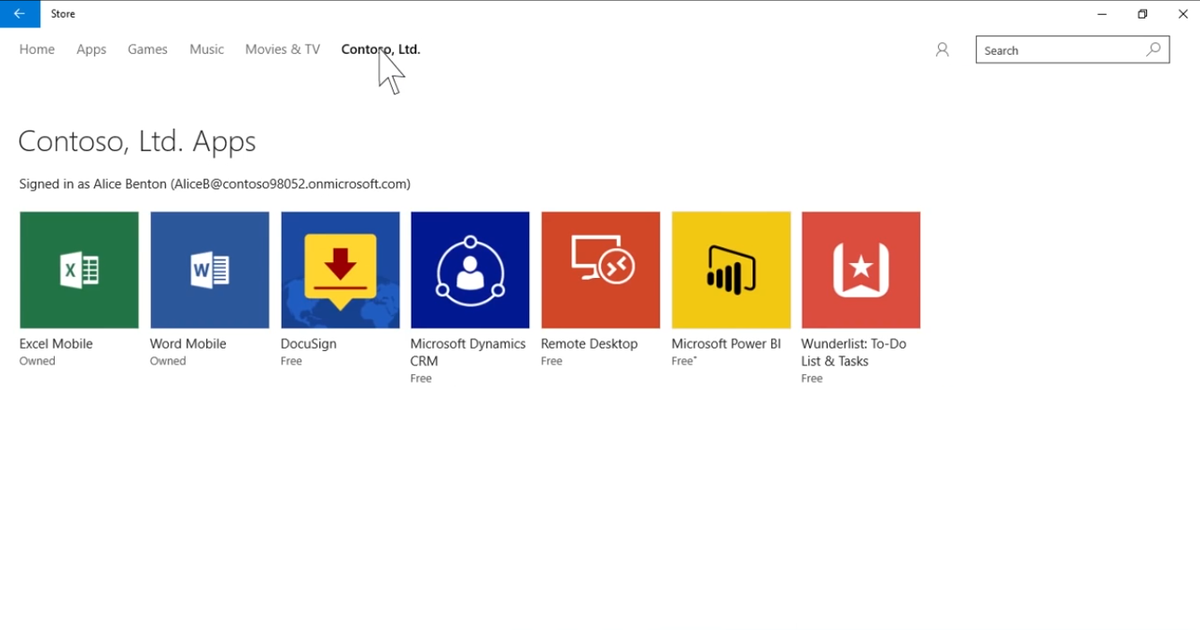Go to Movies & TV
1200x630 pixels.
(x=282, y=49)
